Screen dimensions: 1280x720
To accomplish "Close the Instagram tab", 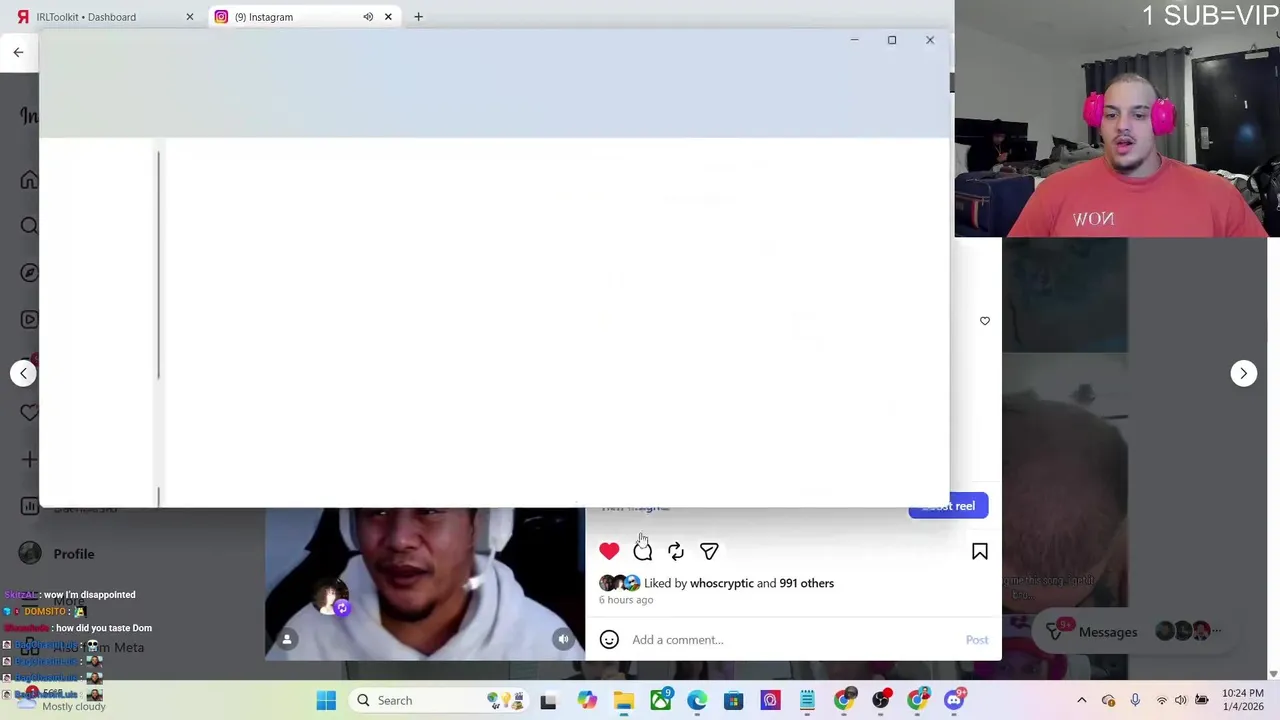I will (x=388, y=17).
